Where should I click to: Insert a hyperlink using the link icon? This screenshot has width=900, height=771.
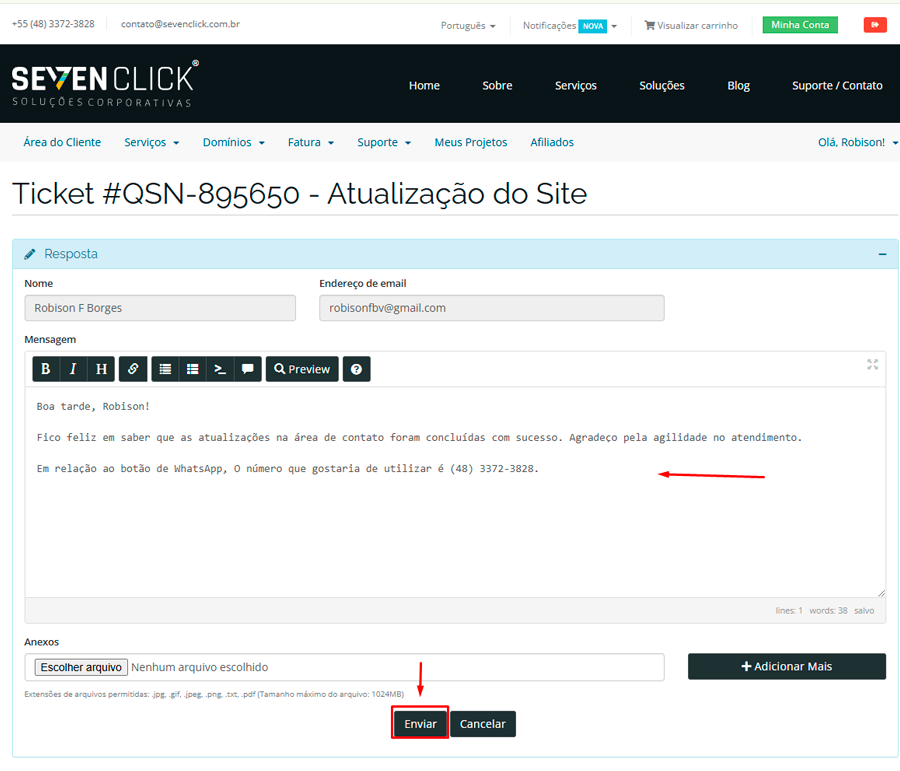click(133, 369)
